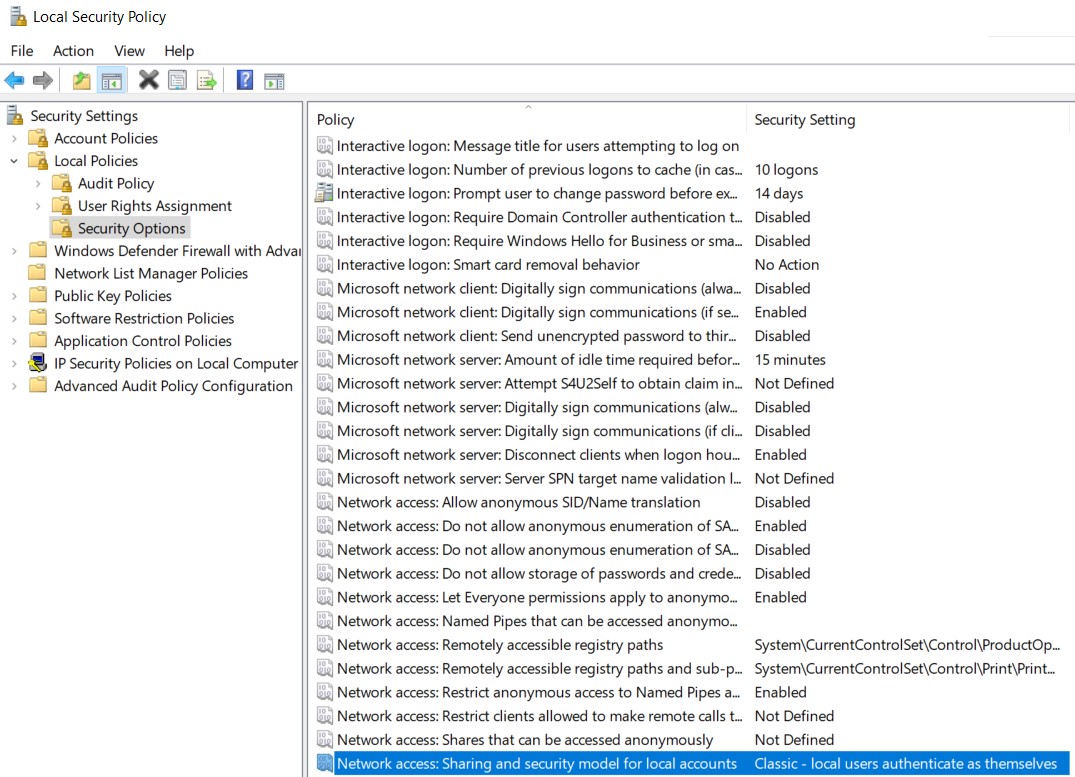Sort by the Policy column header
The height and width of the screenshot is (777, 1075).
(x=336, y=120)
